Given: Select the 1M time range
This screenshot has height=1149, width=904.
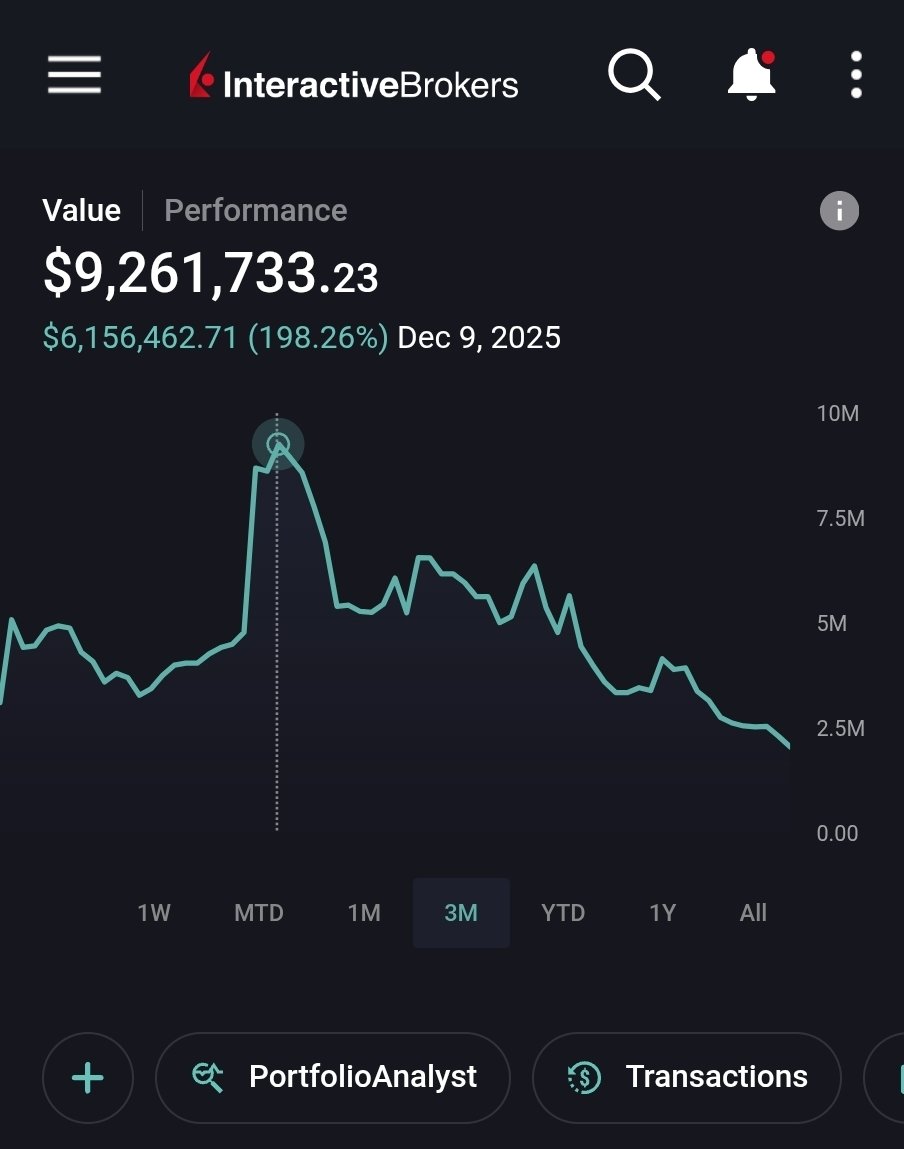Looking at the screenshot, I should 364,913.
